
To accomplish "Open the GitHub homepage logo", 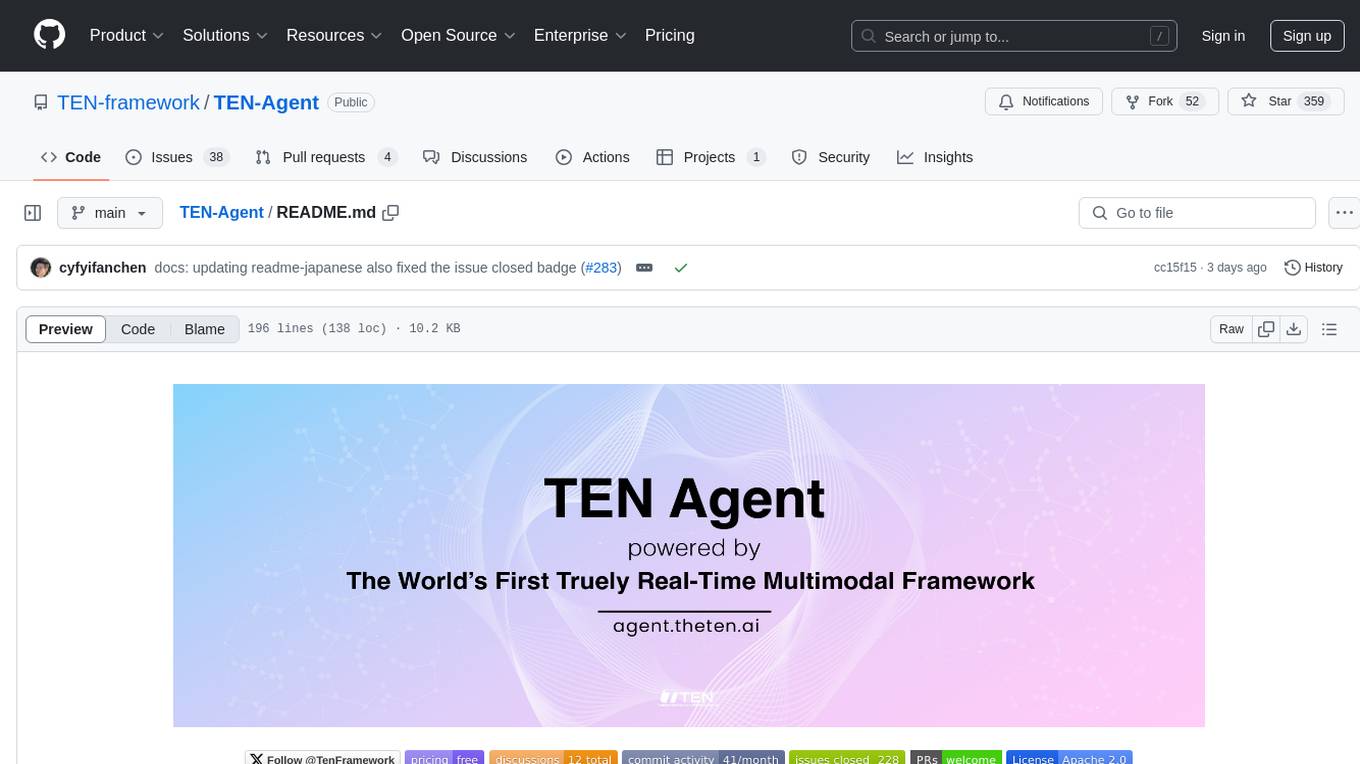I will point(49,35).
